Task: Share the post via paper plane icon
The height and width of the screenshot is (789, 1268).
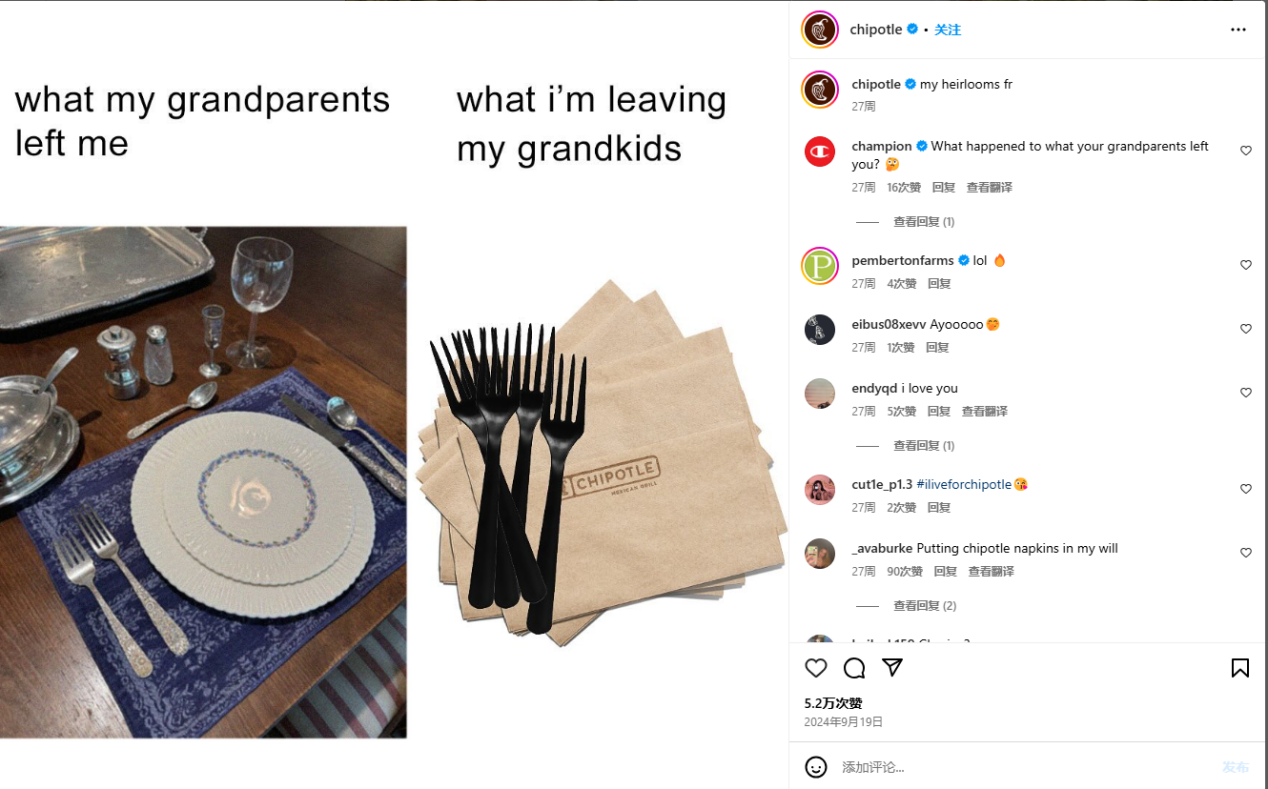Action: (x=892, y=667)
